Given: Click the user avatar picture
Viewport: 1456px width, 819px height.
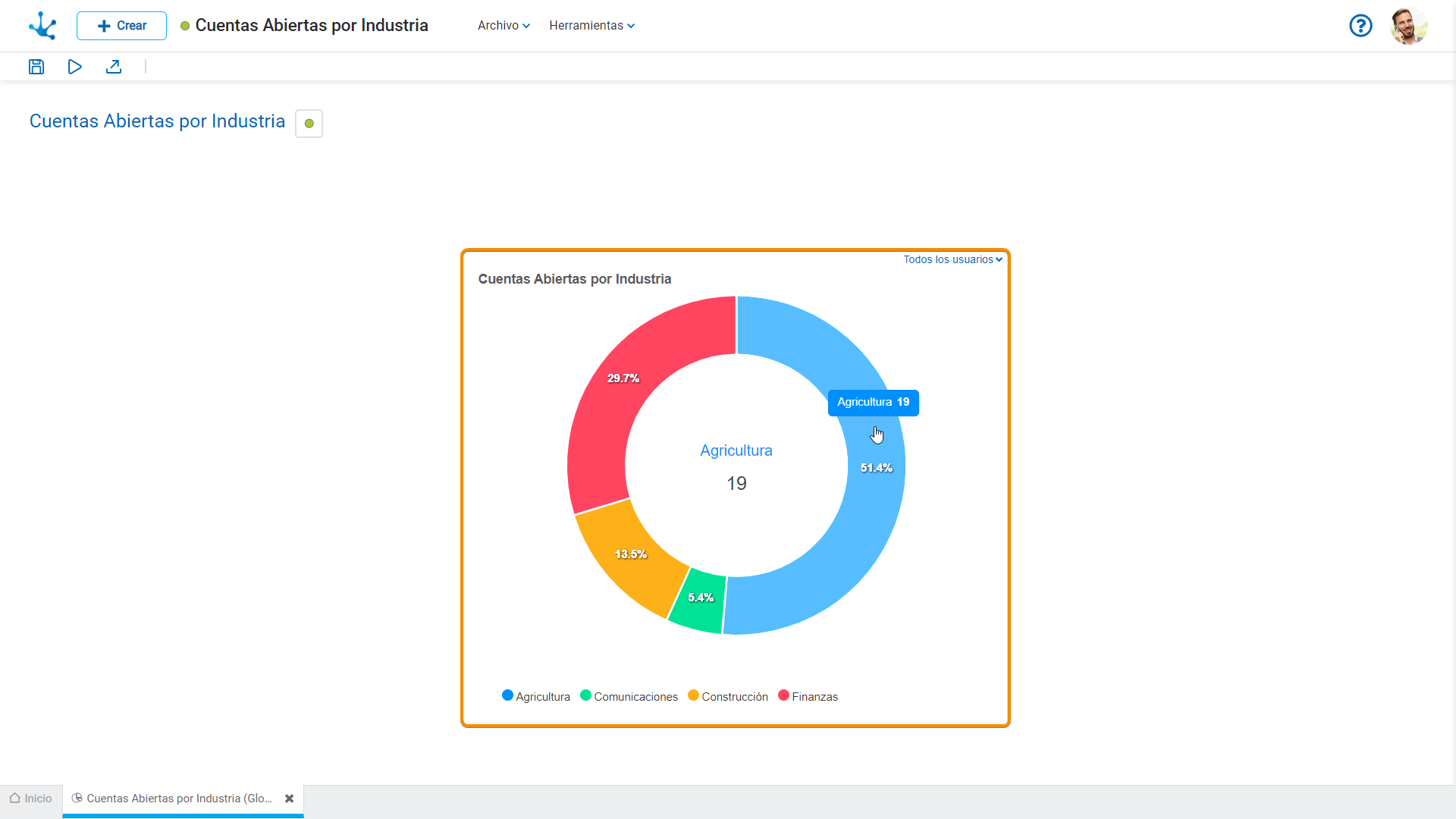Looking at the screenshot, I should [x=1409, y=26].
